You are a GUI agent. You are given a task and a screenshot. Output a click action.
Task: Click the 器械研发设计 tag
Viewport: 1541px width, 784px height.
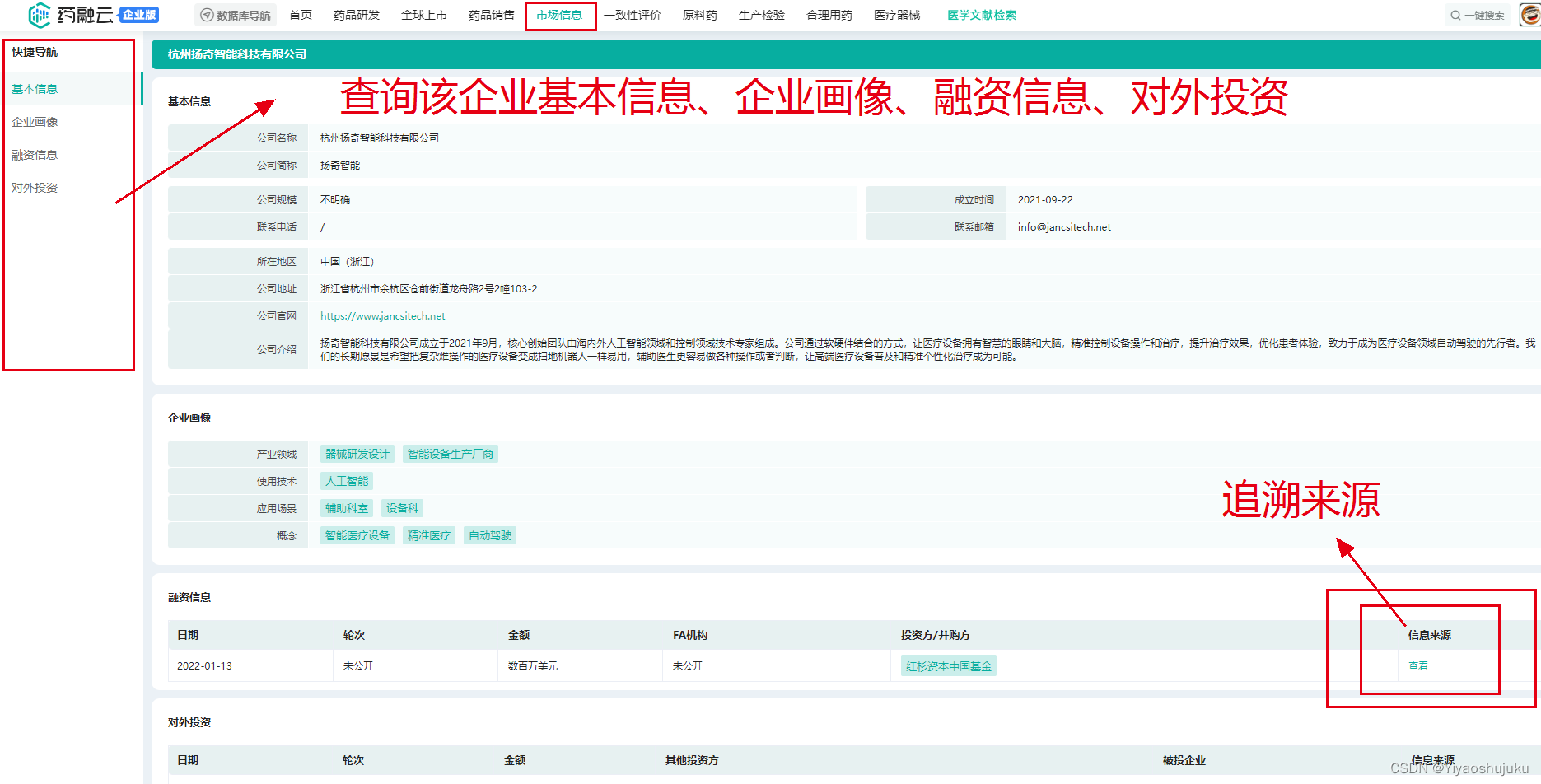tap(357, 454)
